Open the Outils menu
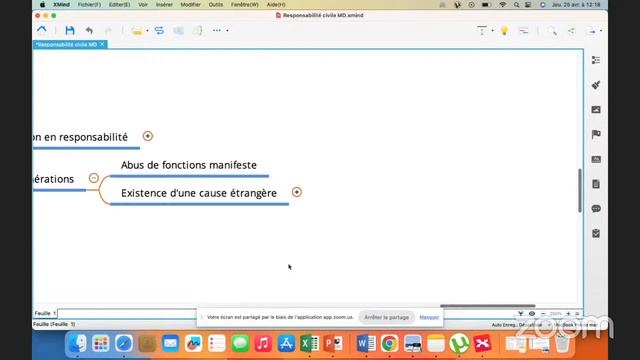The image size is (640, 360). [216, 4]
